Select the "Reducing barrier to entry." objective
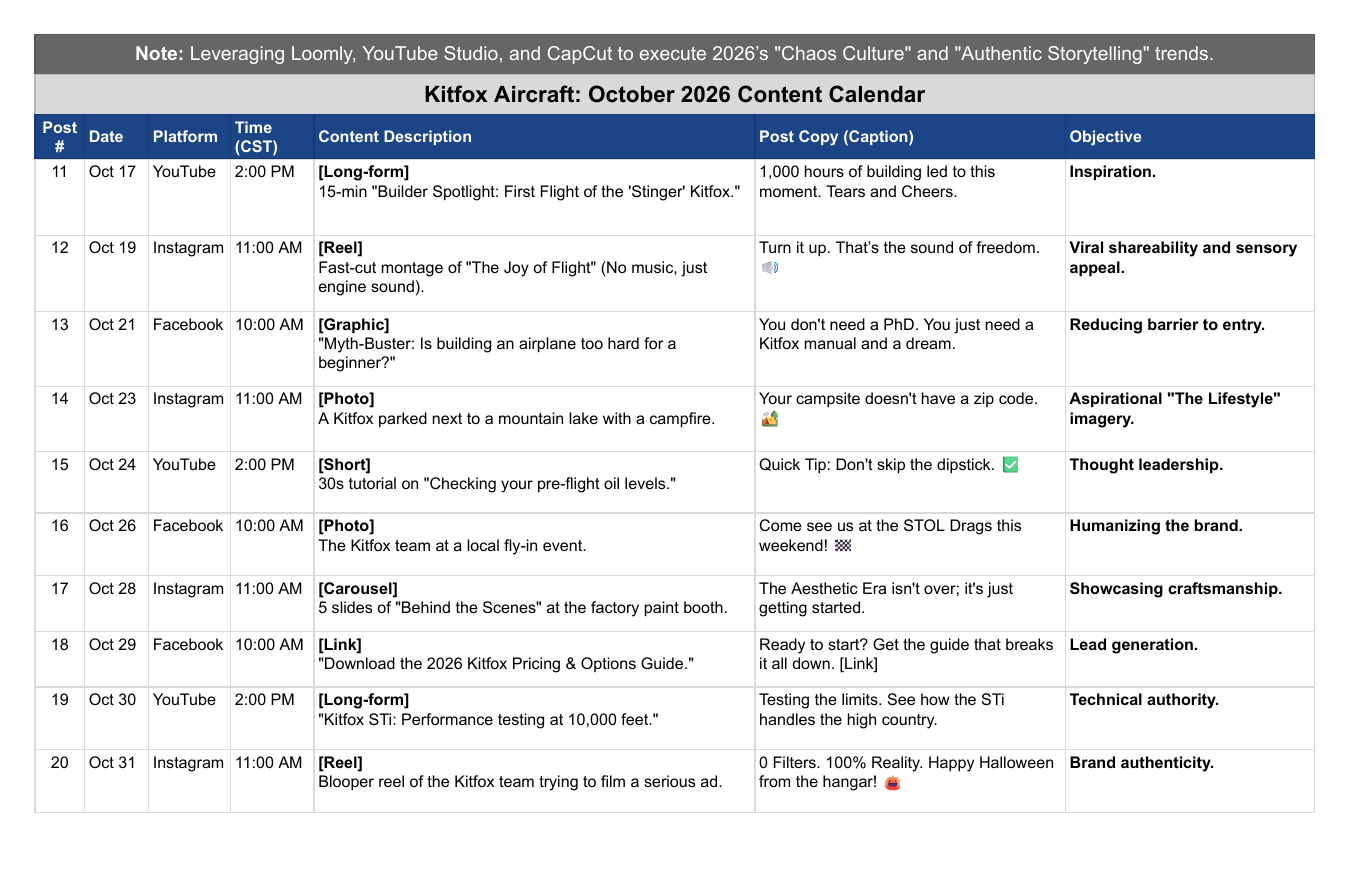 coord(1190,349)
